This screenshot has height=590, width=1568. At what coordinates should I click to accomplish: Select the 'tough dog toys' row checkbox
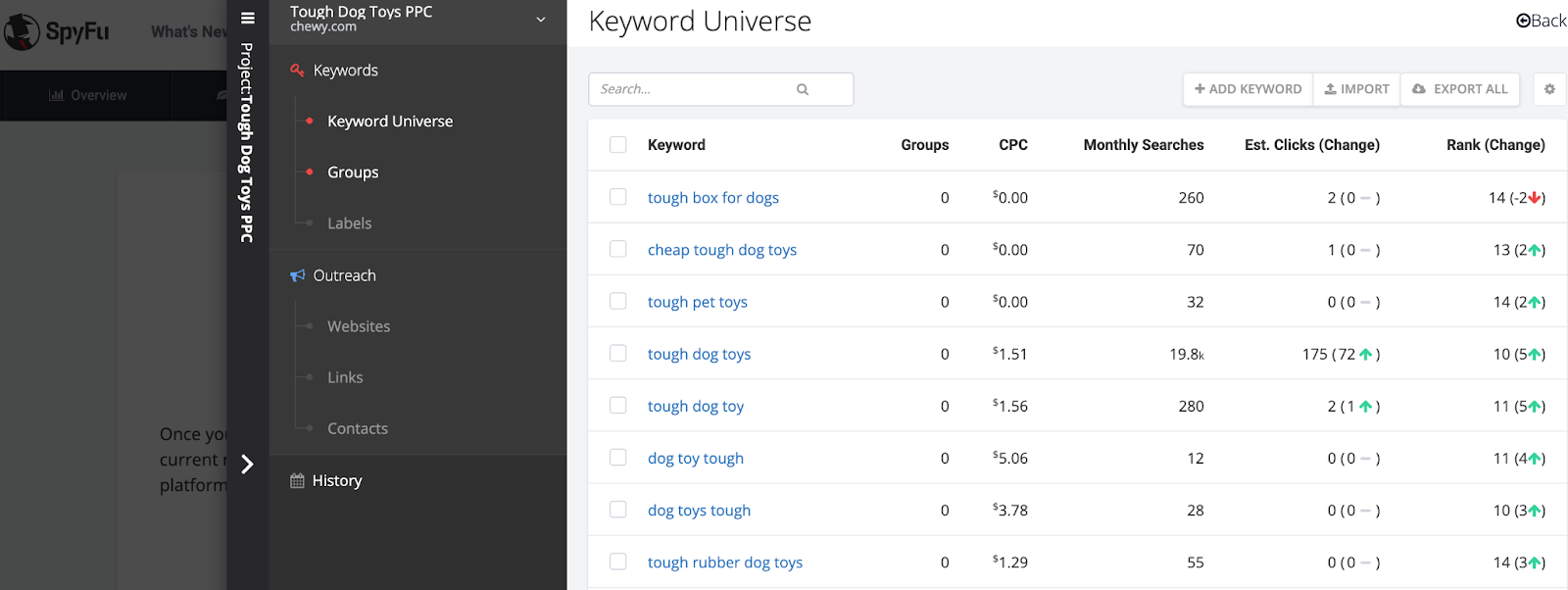tap(618, 353)
